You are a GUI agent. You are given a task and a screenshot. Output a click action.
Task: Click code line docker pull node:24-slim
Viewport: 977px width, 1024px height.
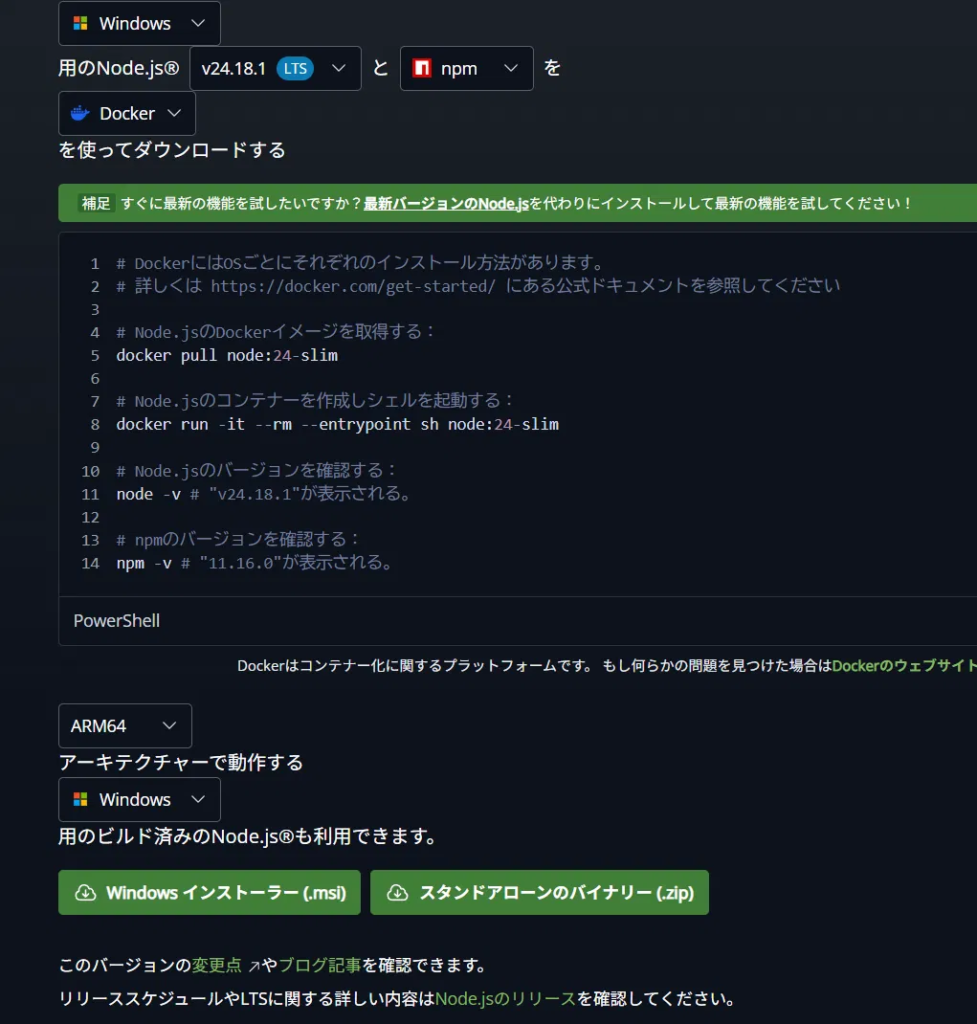(x=227, y=355)
